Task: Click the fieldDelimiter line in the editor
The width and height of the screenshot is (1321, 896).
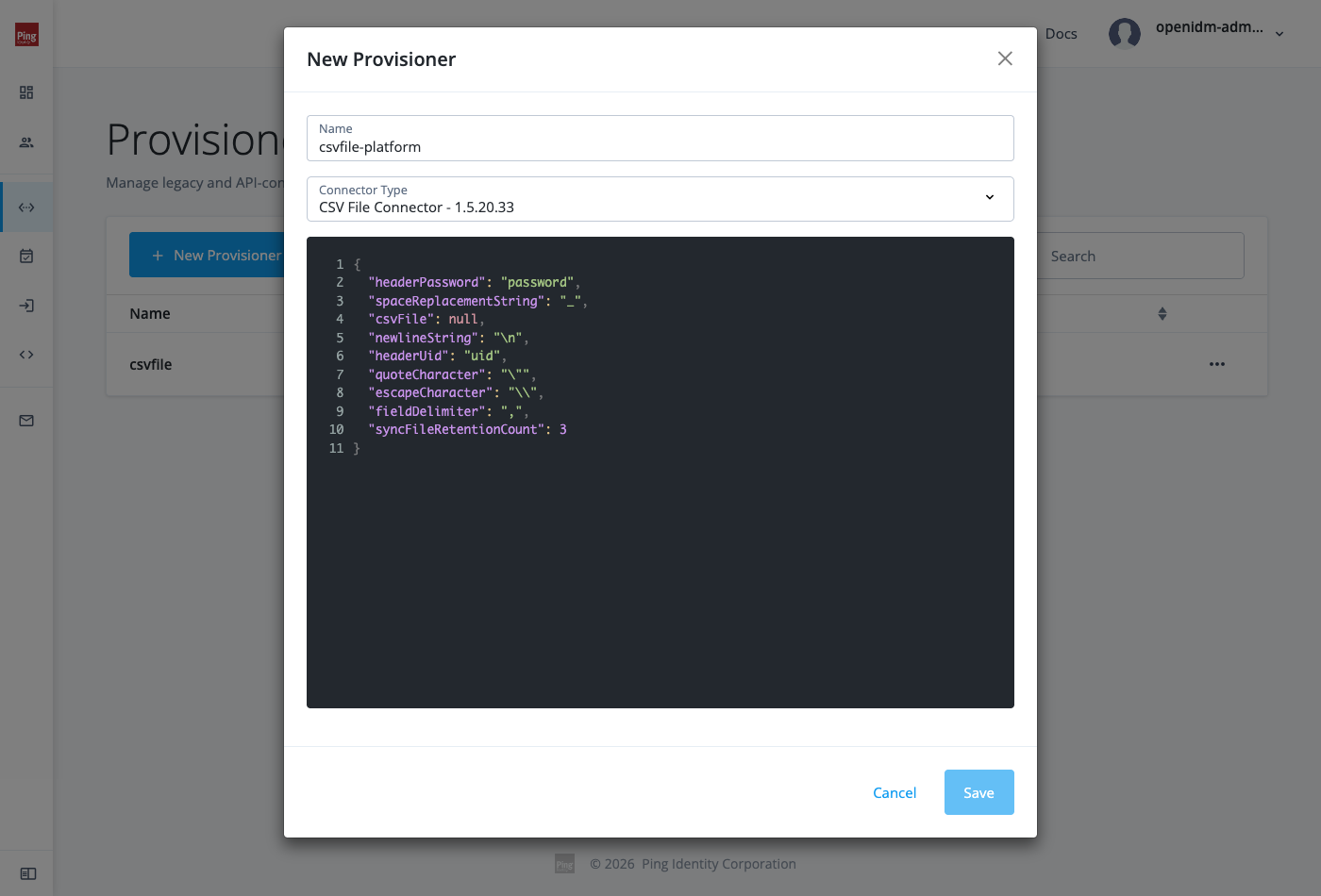Action: pos(448,411)
